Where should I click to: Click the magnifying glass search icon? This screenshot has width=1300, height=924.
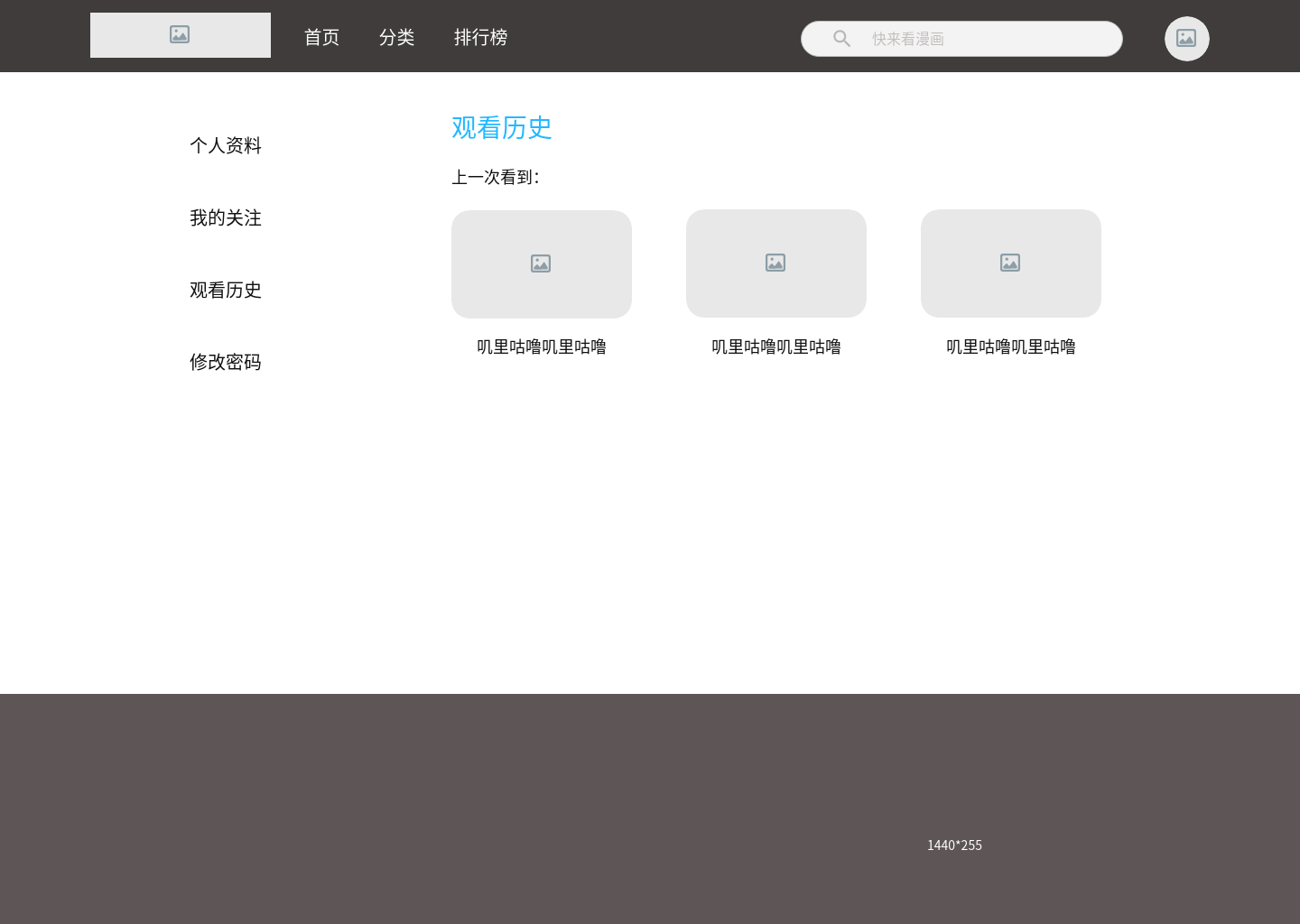[841, 38]
